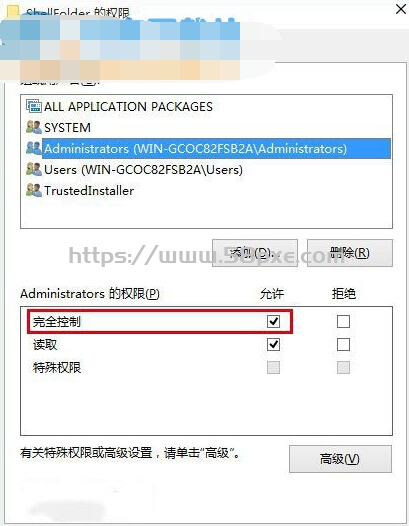
Task: Click the folder icon in title bar
Action: click(13, 11)
